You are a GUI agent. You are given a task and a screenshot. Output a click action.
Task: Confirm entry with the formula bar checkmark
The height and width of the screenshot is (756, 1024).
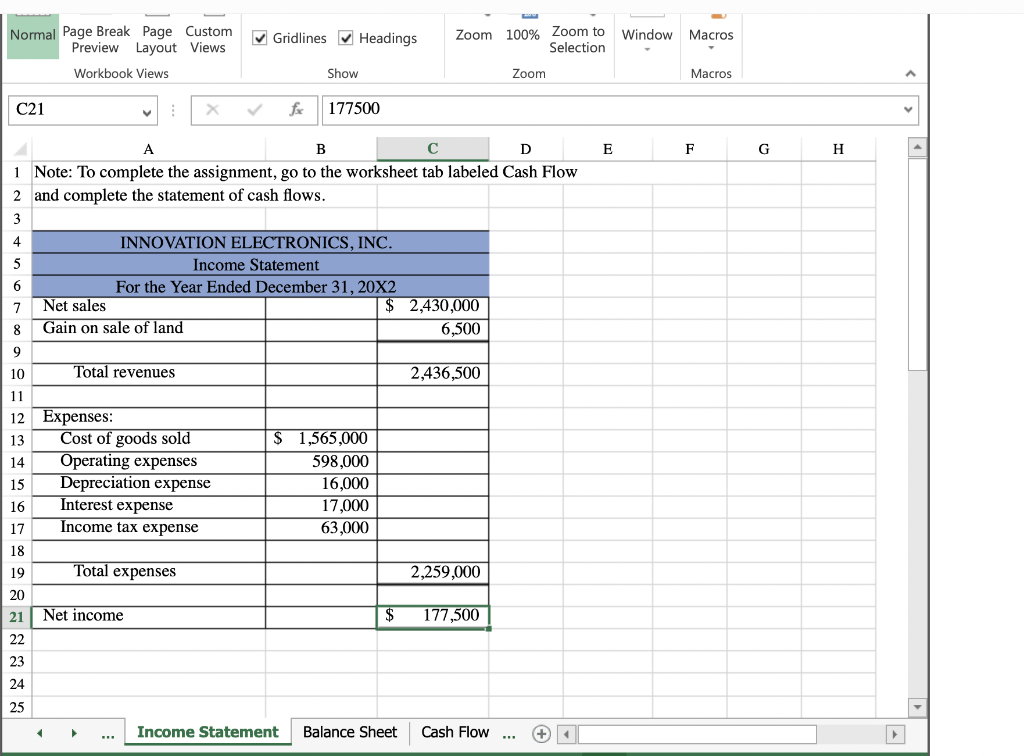click(253, 110)
